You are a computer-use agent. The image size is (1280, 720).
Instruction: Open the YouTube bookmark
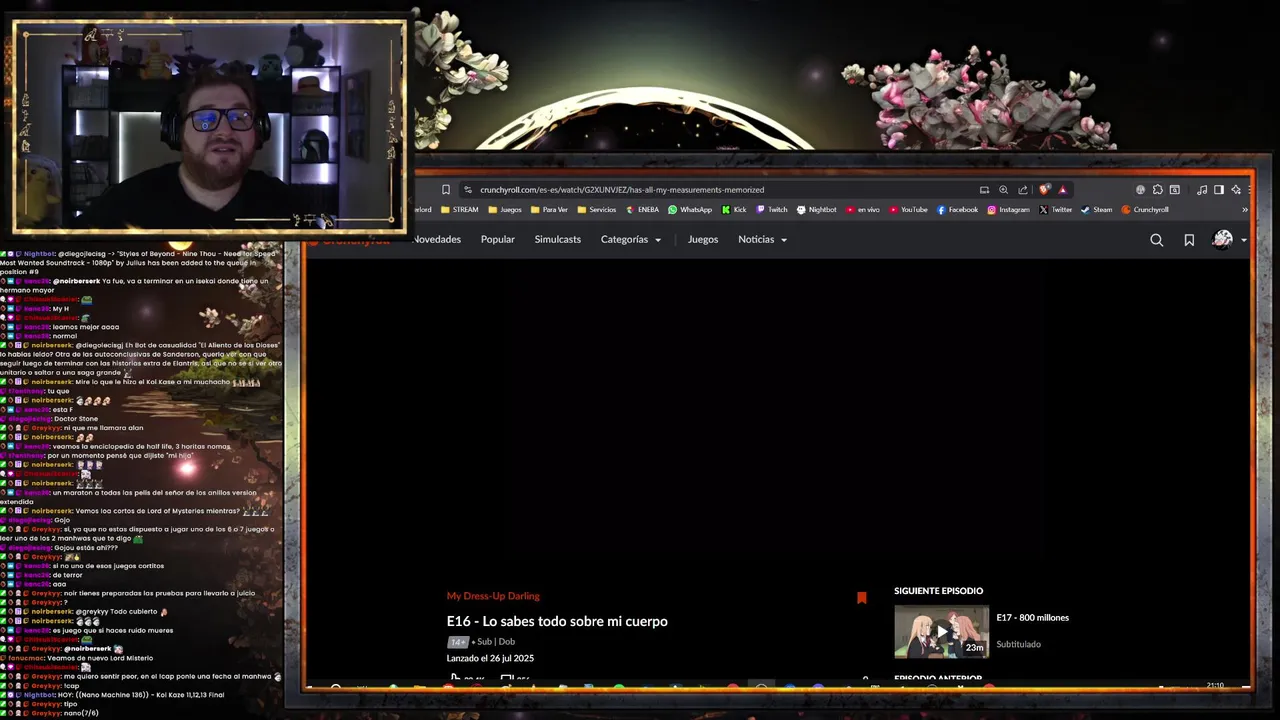(x=908, y=210)
